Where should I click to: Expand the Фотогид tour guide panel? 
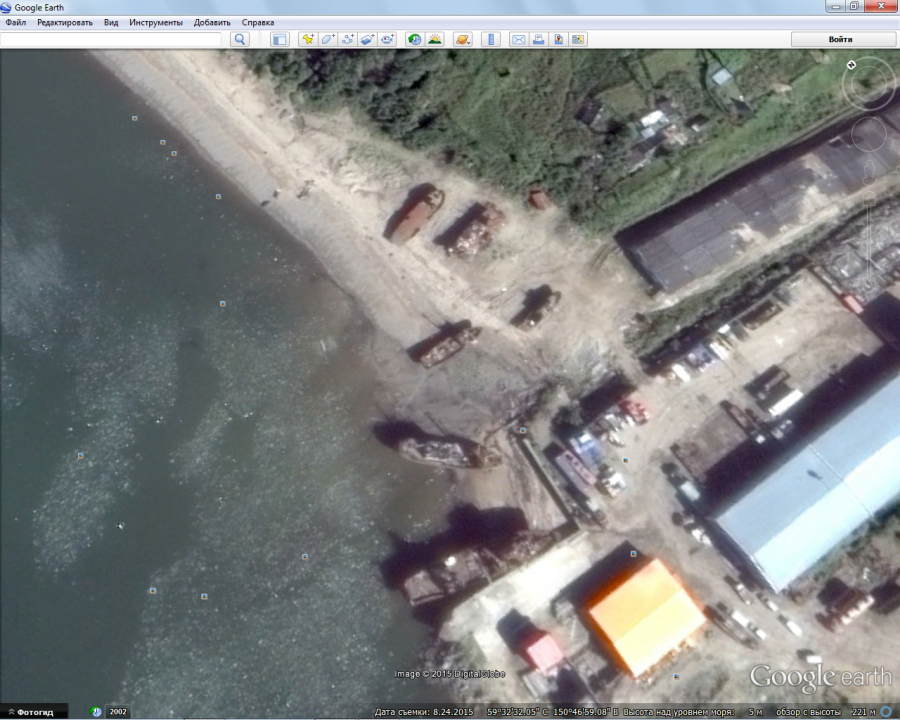tap(34, 712)
